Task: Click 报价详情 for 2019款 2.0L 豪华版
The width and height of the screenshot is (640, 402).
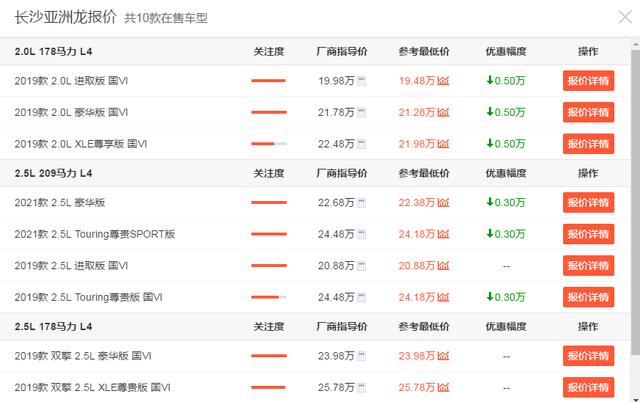Action: 588,112
